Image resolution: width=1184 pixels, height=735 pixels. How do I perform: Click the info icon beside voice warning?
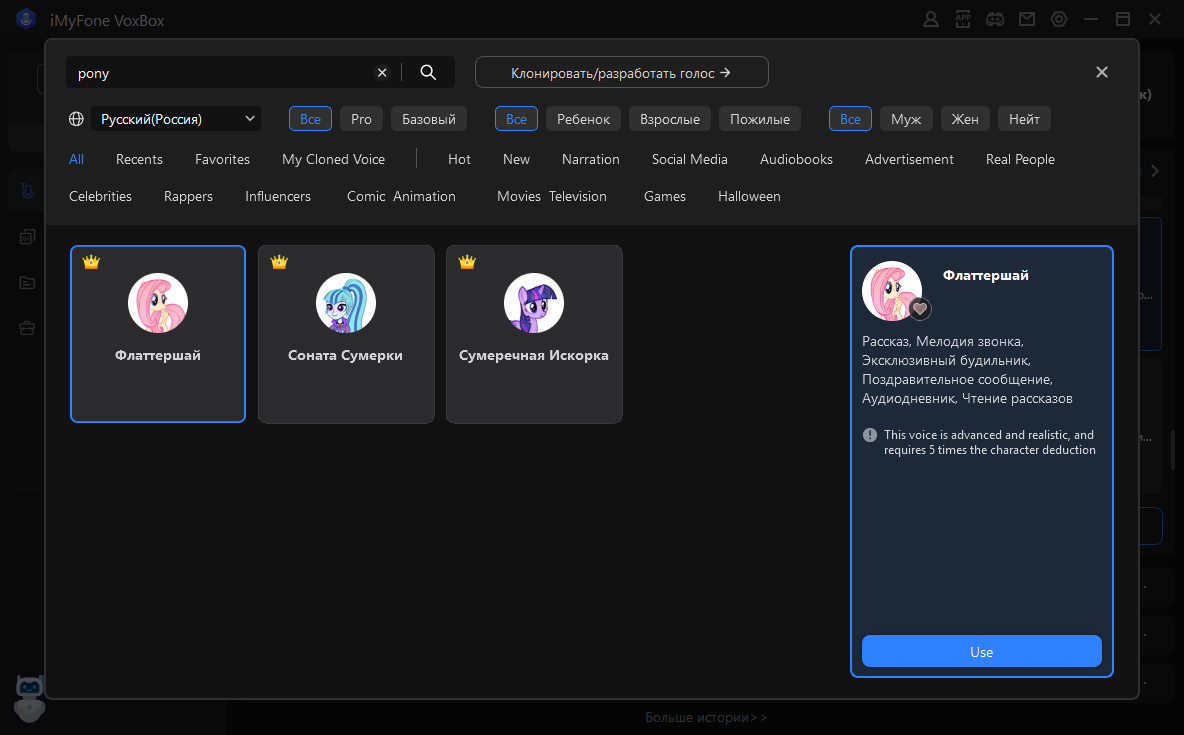tap(870, 435)
